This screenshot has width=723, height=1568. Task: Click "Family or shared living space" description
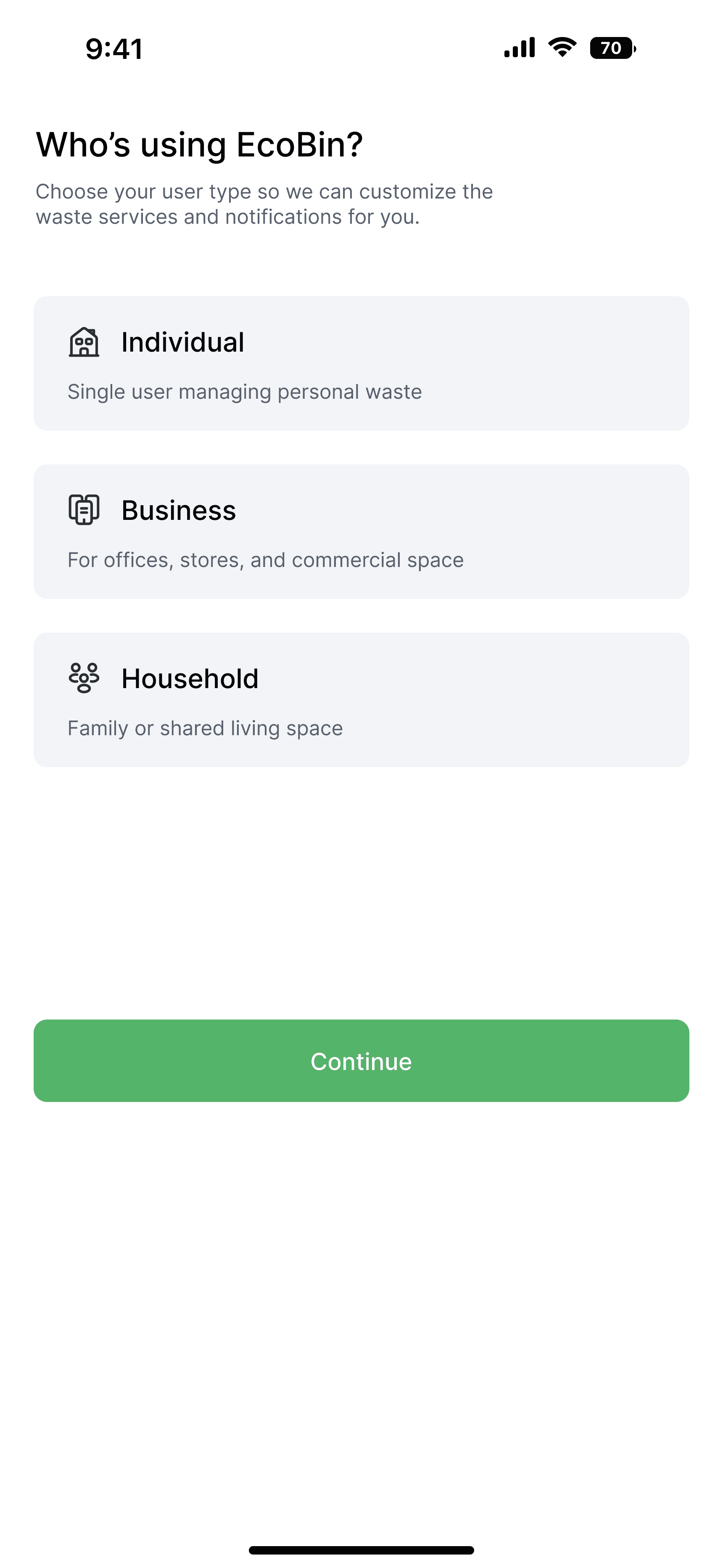(205, 728)
